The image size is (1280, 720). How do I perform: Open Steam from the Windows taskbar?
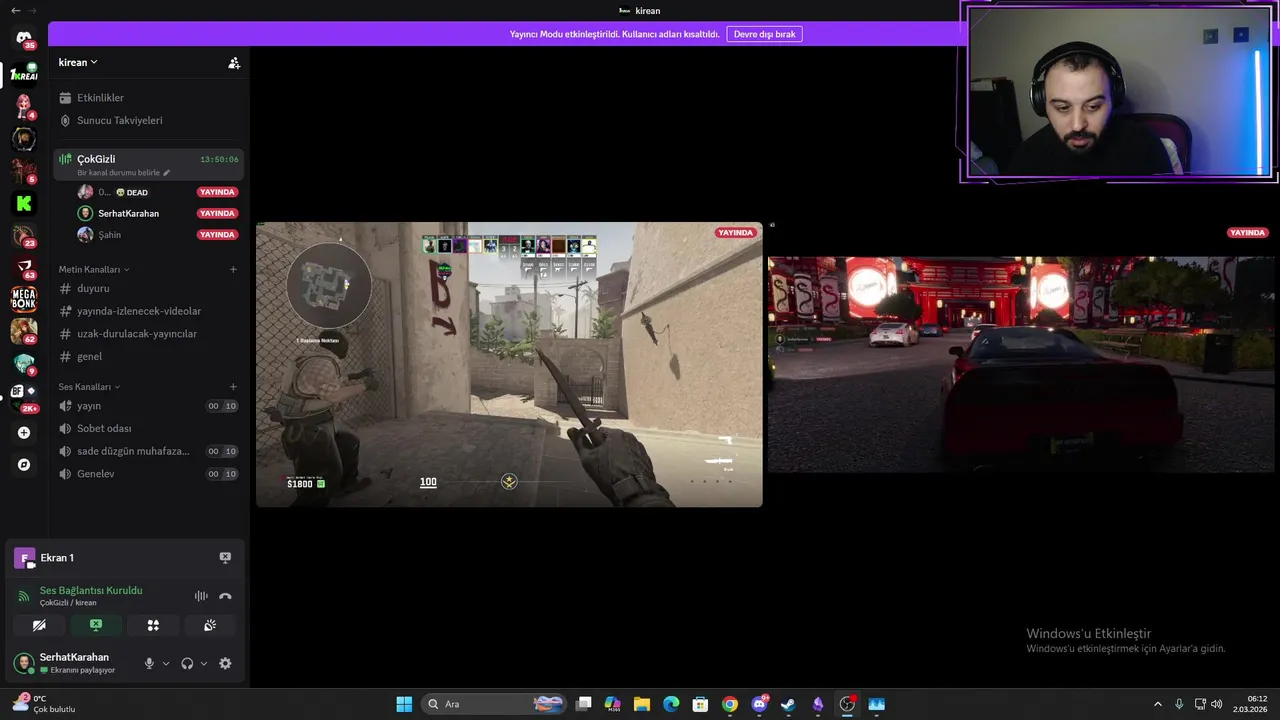[788, 704]
